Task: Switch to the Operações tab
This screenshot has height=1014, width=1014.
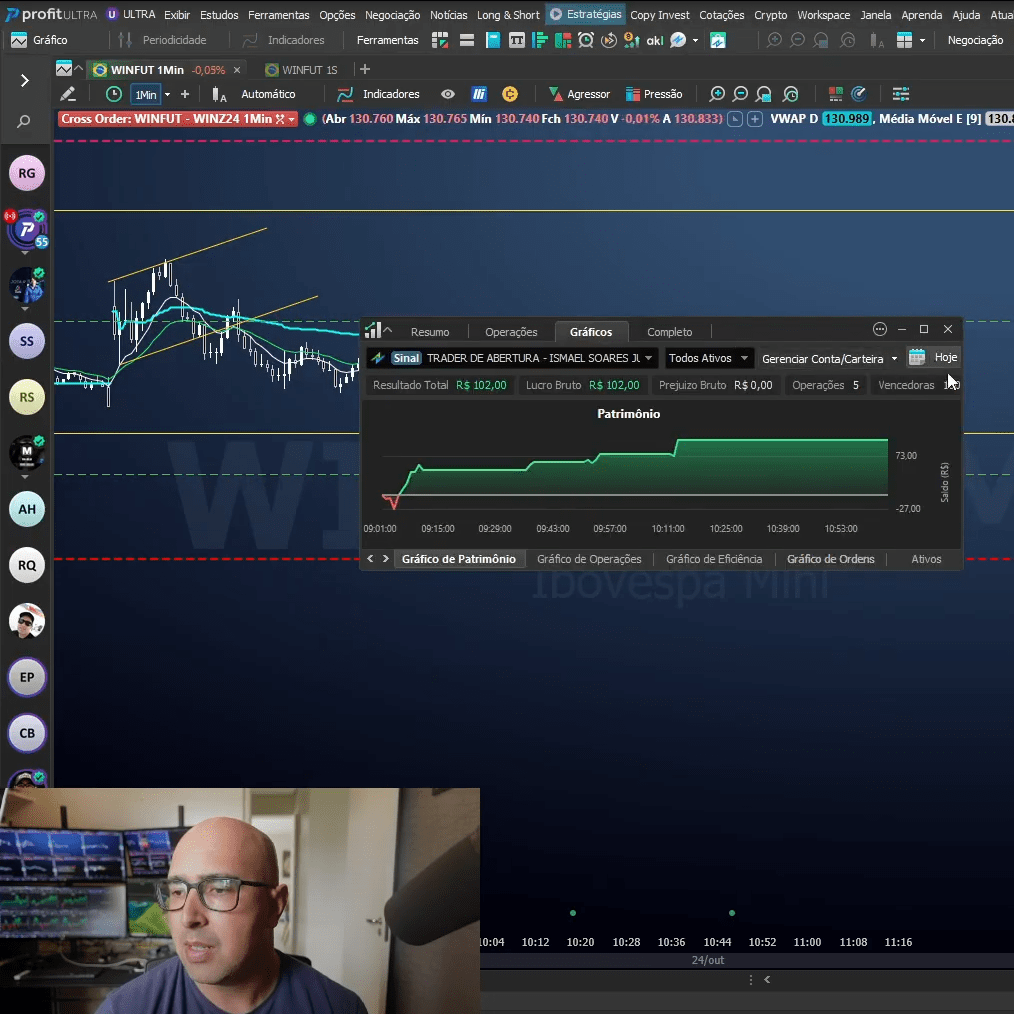Action: [511, 332]
